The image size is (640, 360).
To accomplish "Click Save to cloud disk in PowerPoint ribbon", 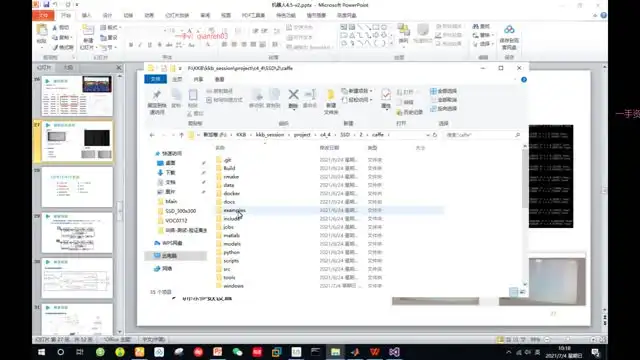I will [509, 37].
